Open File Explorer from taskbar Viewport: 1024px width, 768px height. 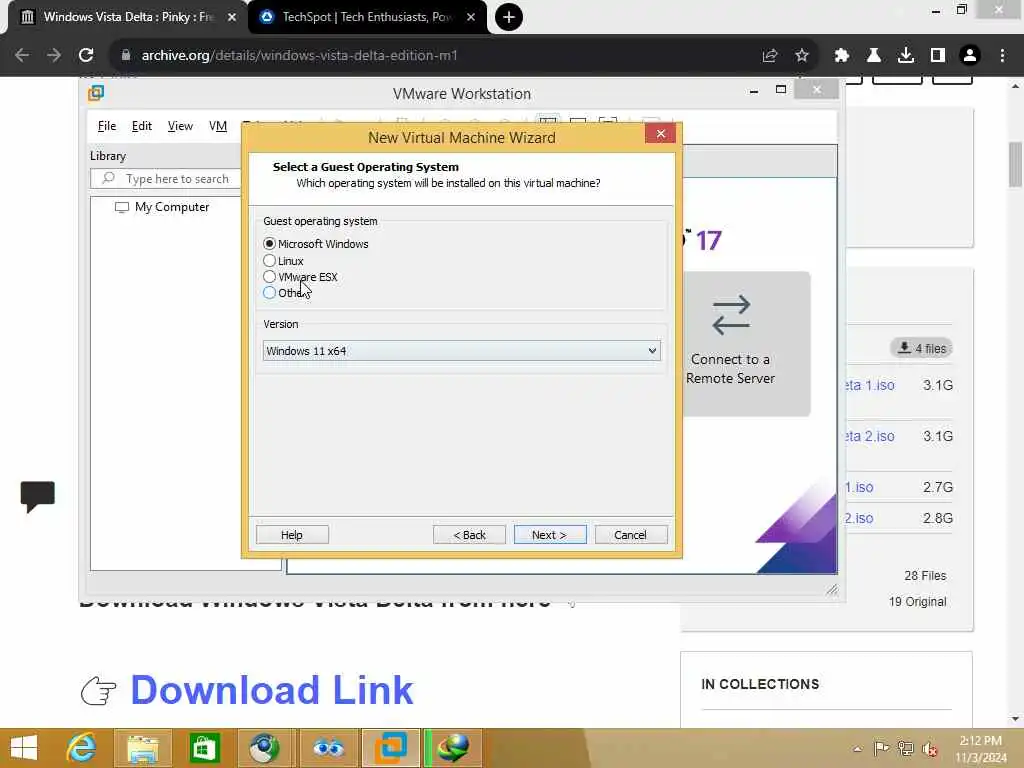(x=142, y=748)
